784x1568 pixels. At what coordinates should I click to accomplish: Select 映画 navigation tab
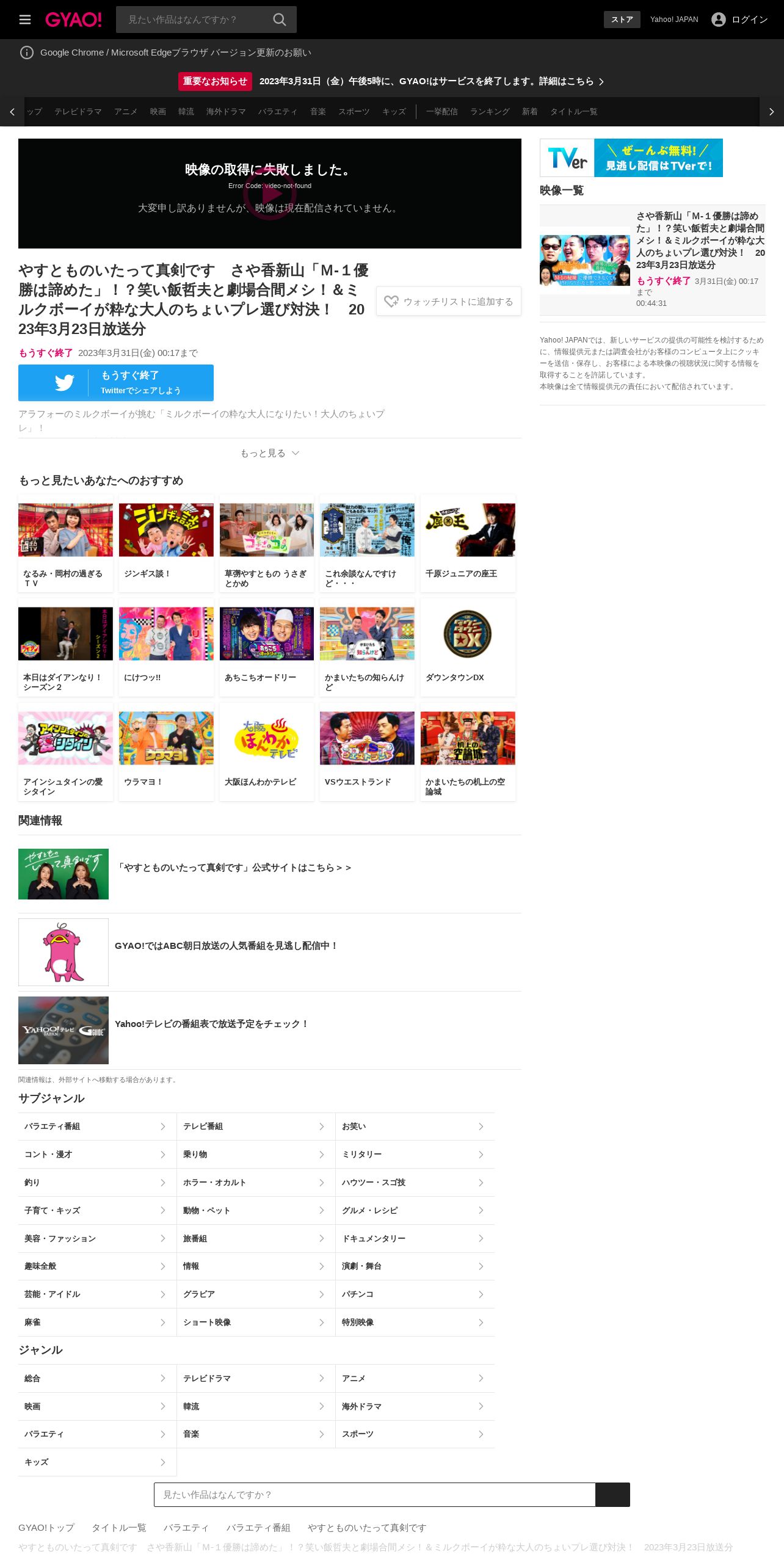(x=158, y=112)
